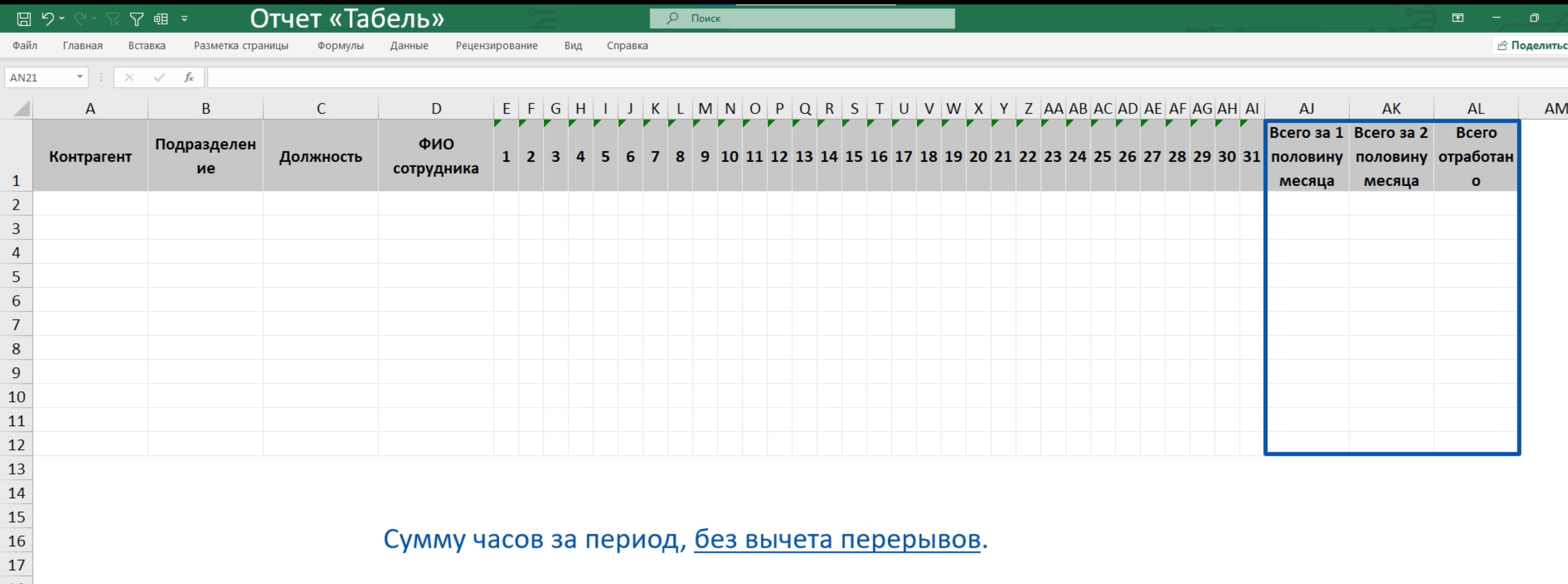Viewport: 1568px width, 584px height.
Task: Open the Формулы ribbon tab
Action: (340, 46)
